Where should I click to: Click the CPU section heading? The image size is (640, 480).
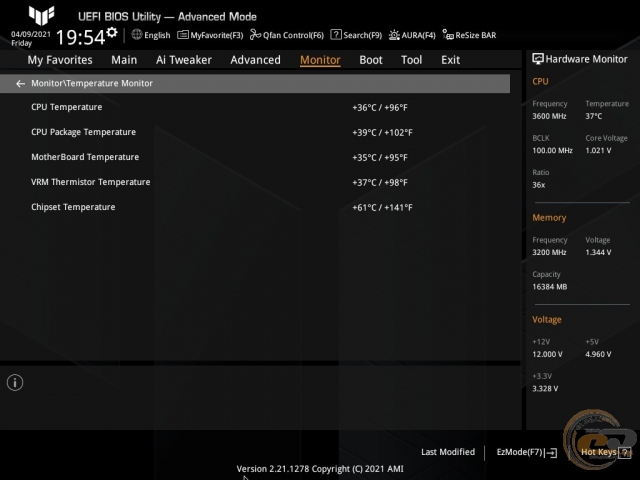540,82
